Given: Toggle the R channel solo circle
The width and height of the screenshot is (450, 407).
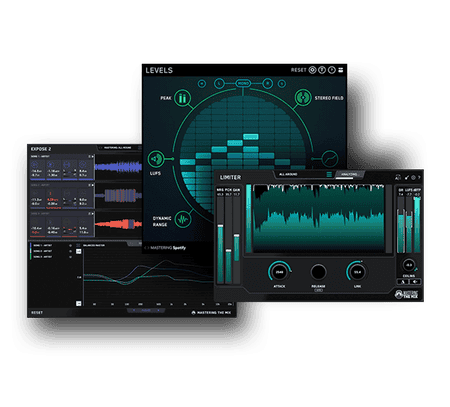Looking at the screenshot, I should pyautogui.click(x=267, y=83).
